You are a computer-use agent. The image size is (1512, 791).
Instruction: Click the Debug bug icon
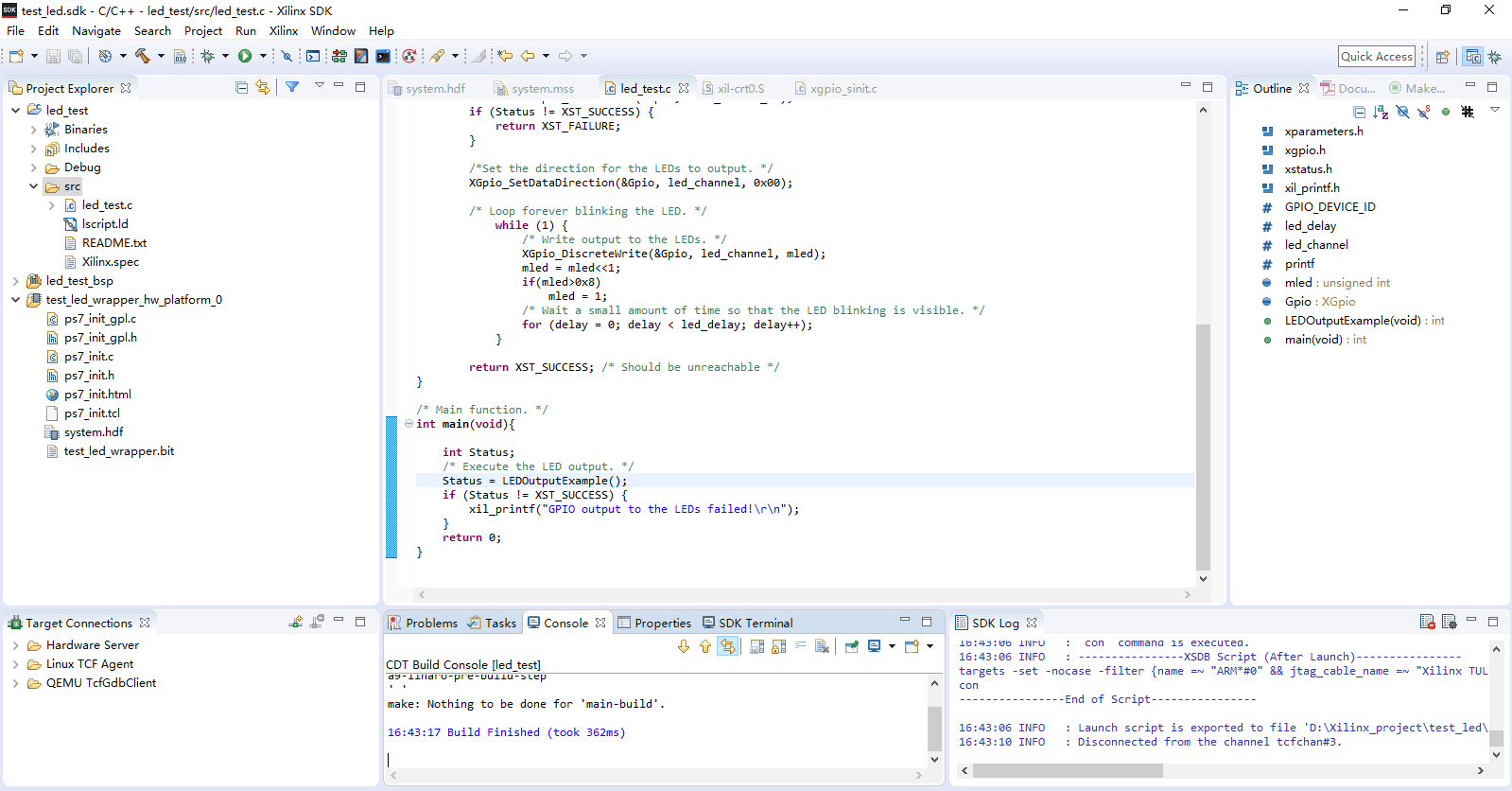coord(208,56)
